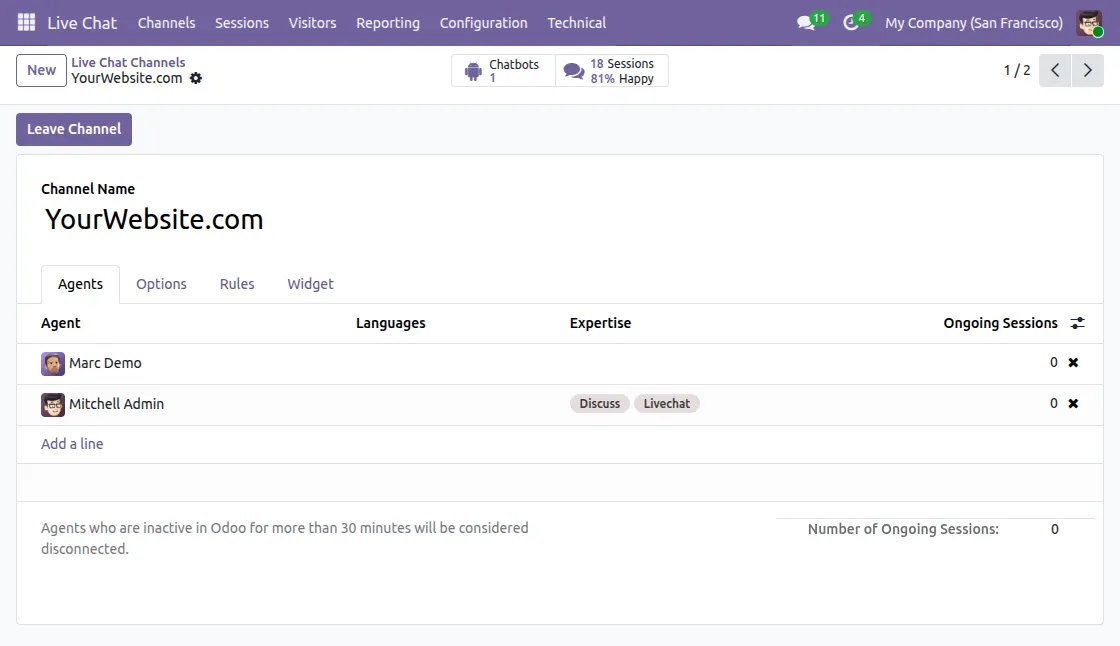1120x646 pixels.
Task: Click the New button
Action: (x=41, y=70)
